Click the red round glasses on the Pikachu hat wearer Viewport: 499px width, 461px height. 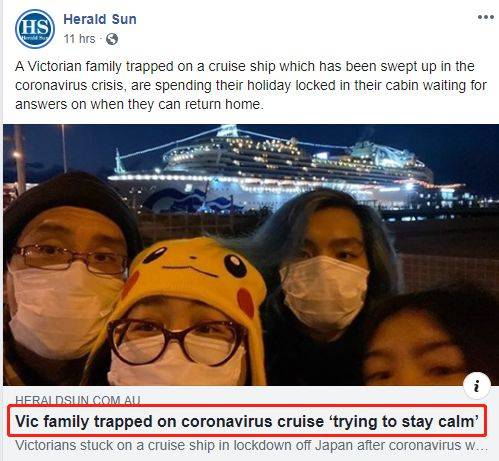(x=177, y=342)
